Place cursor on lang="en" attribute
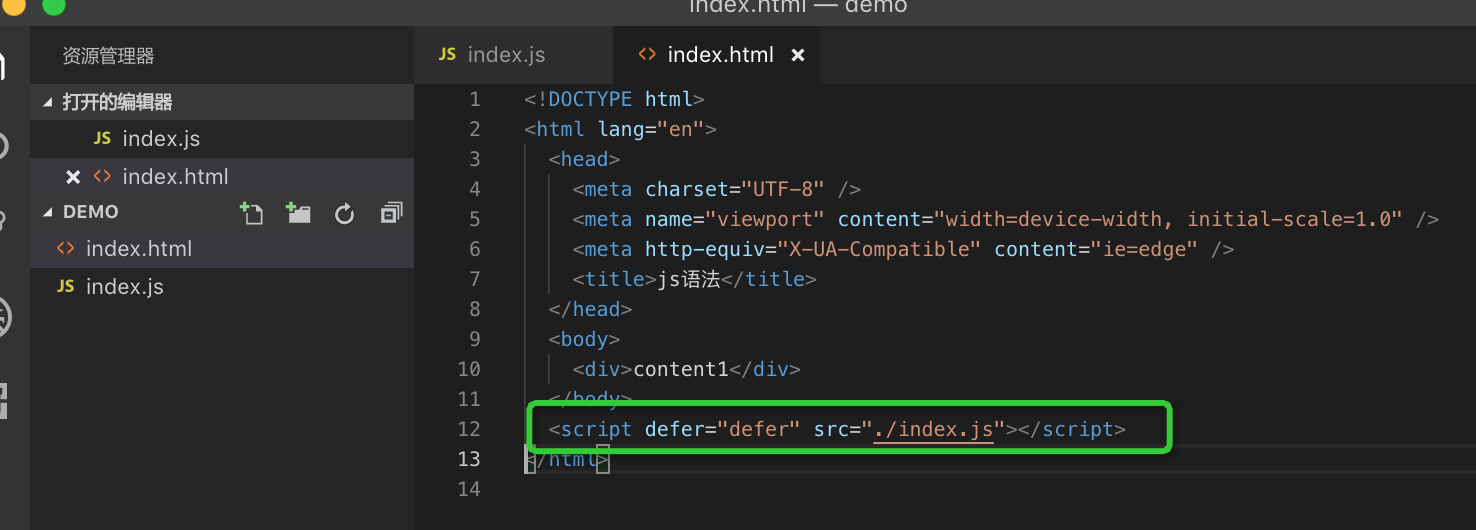 tap(651, 129)
